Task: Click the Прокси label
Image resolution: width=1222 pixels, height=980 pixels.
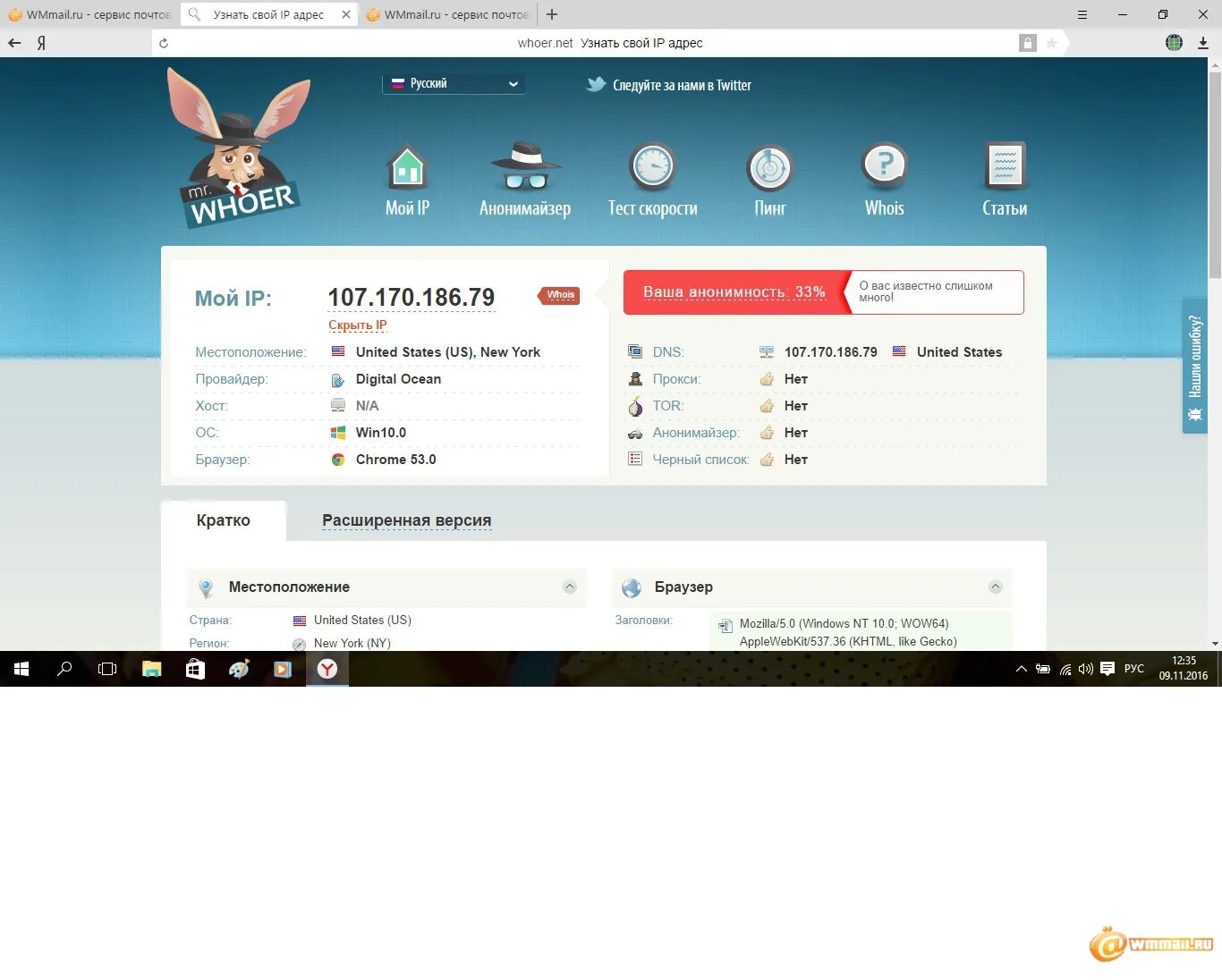Action: tap(676, 379)
